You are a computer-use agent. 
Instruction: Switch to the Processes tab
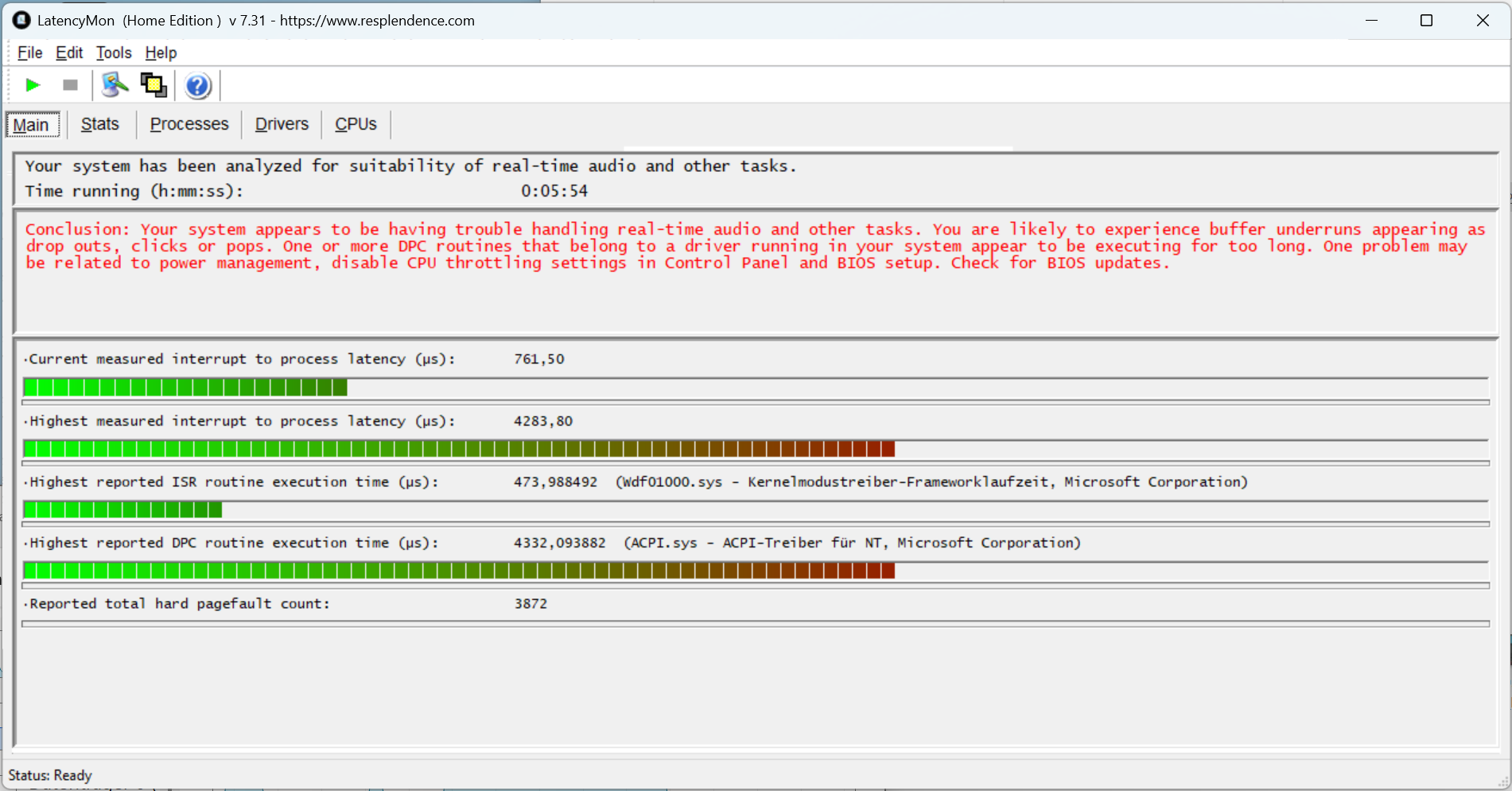[189, 124]
